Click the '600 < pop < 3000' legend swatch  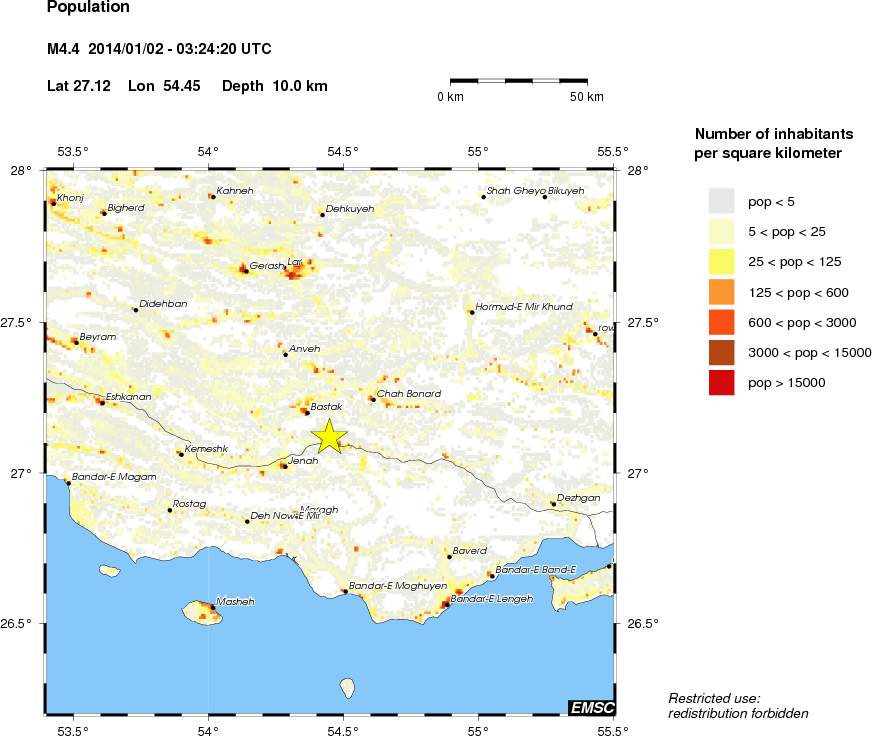click(x=721, y=322)
